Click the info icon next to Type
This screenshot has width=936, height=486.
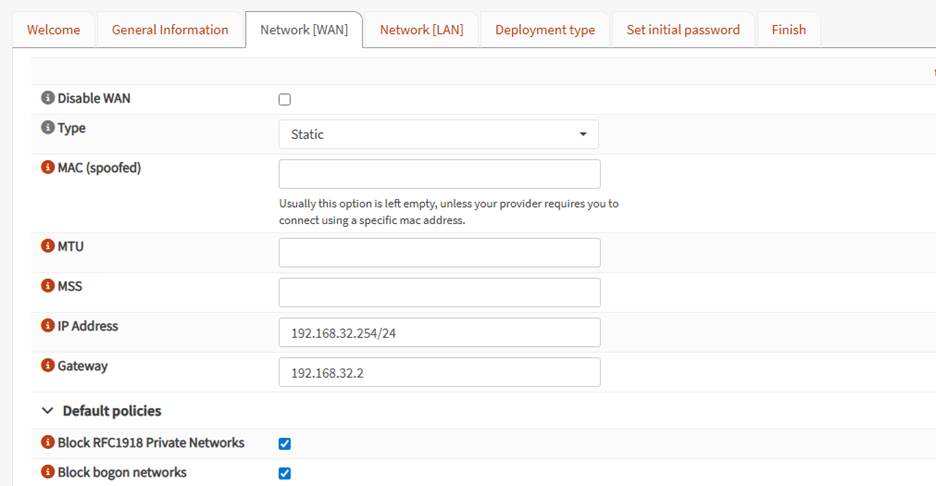47,128
